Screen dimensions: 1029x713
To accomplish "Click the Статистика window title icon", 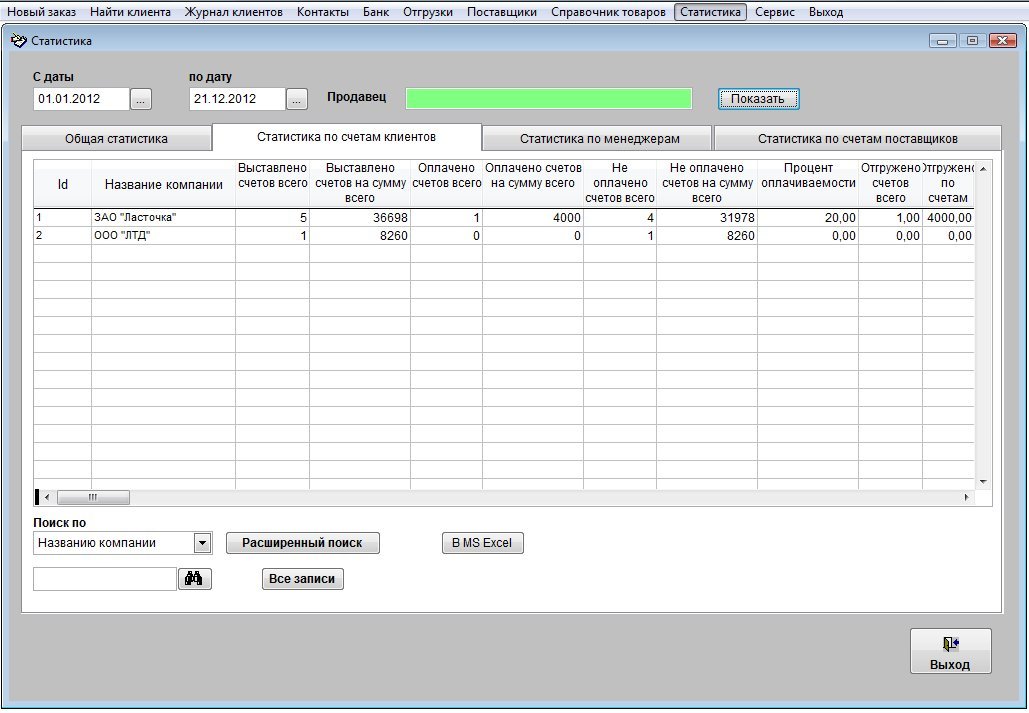I will coord(17,41).
